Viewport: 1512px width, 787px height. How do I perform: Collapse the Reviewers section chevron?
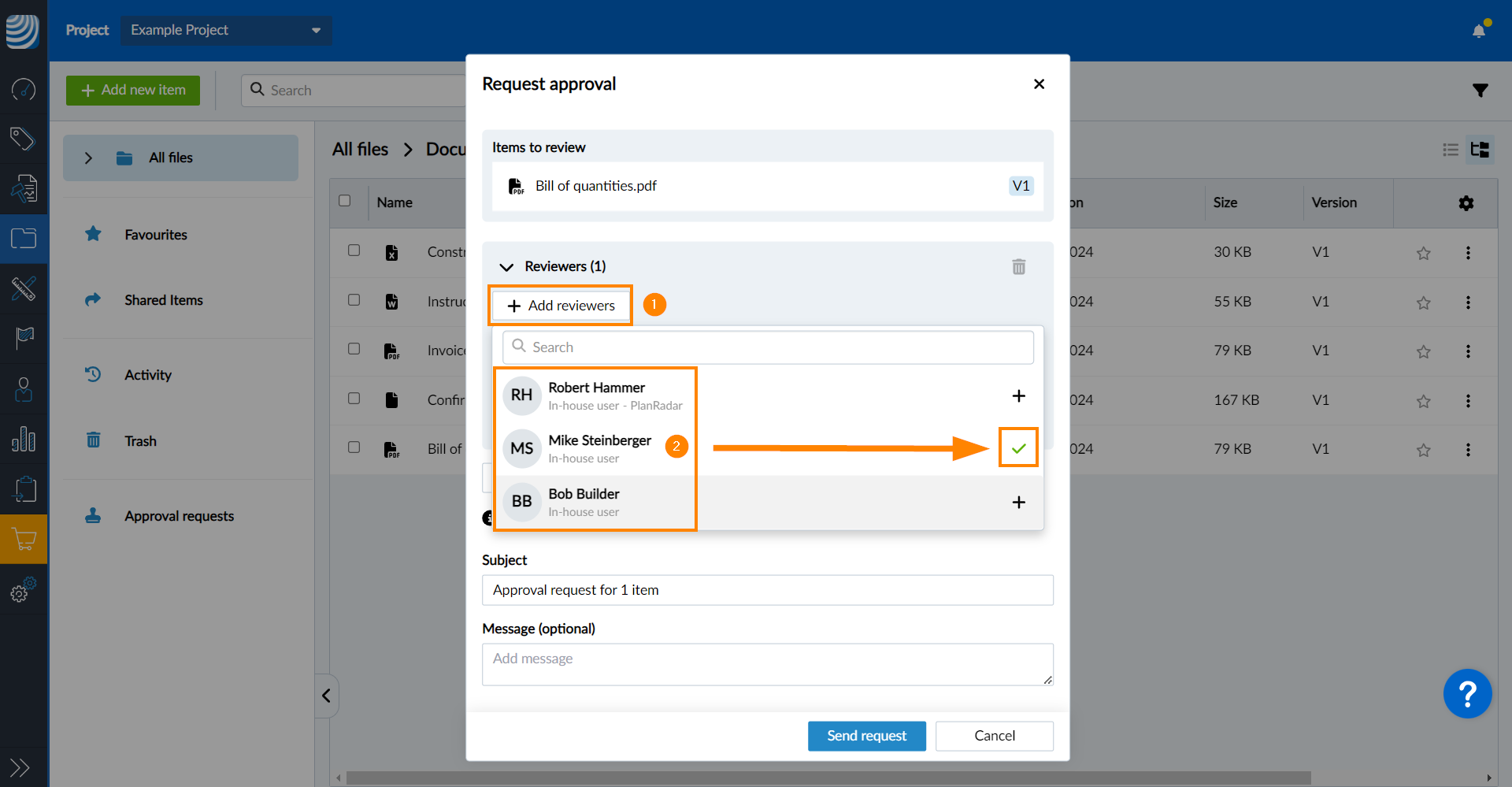(506, 267)
